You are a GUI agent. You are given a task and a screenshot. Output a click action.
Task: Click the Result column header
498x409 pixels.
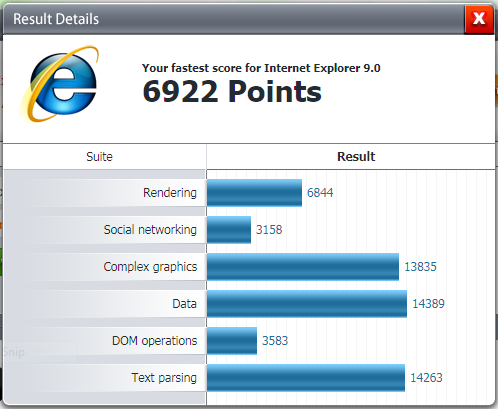coord(356,156)
